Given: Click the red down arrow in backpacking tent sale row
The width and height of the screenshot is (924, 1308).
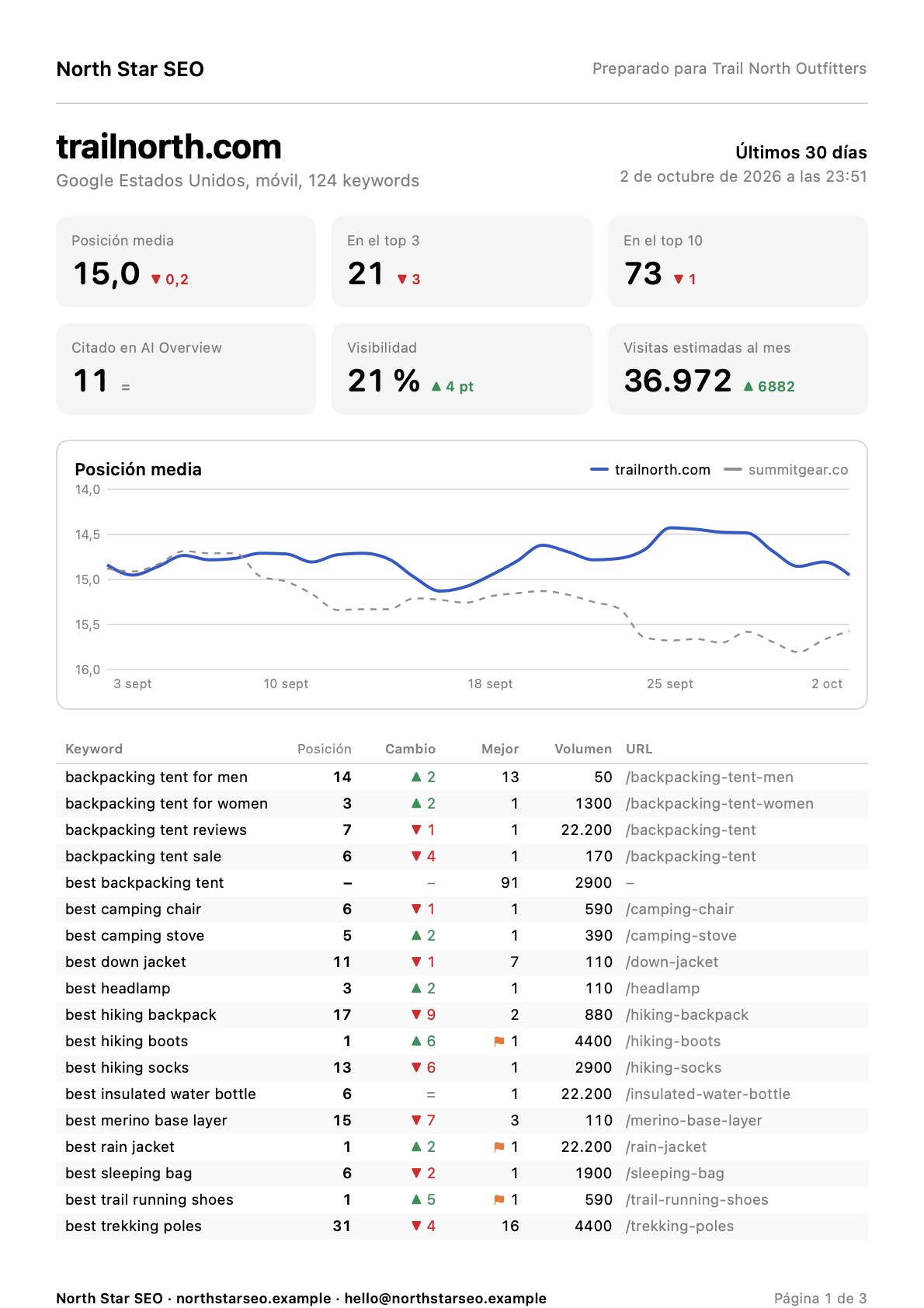Looking at the screenshot, I should (416, 857).
